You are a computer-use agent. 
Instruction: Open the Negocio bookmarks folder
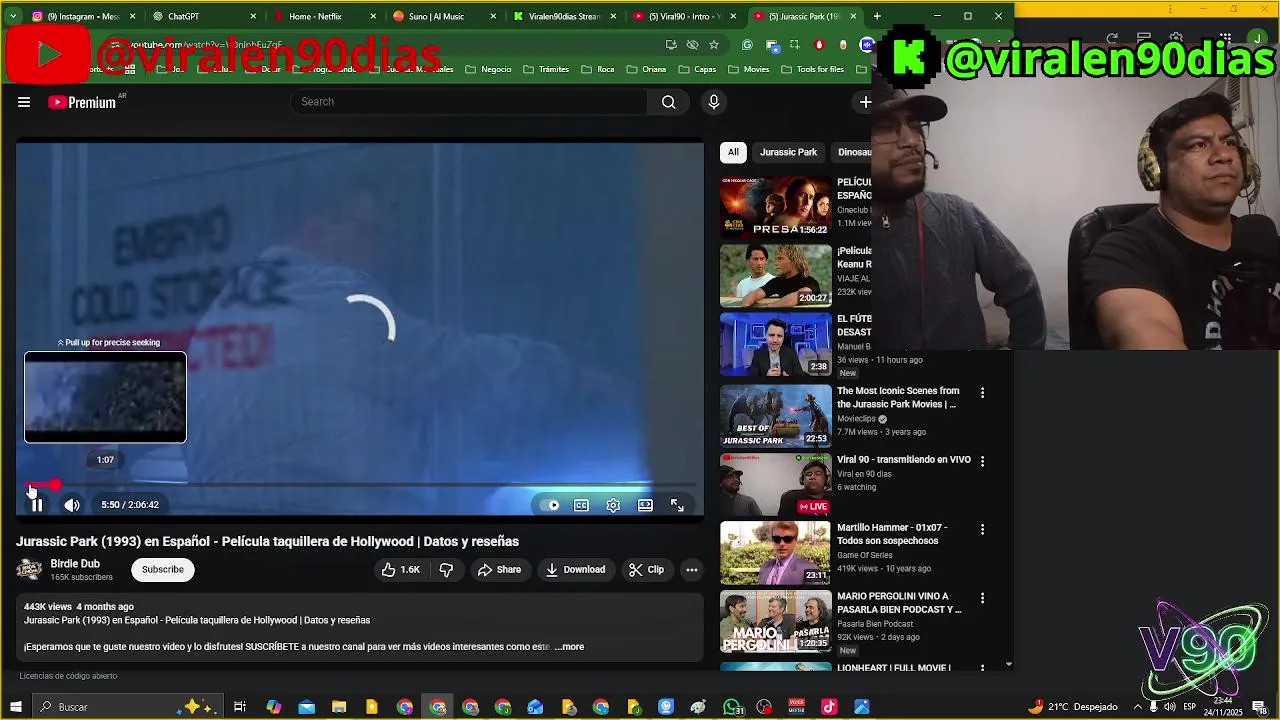pos(489,70)
